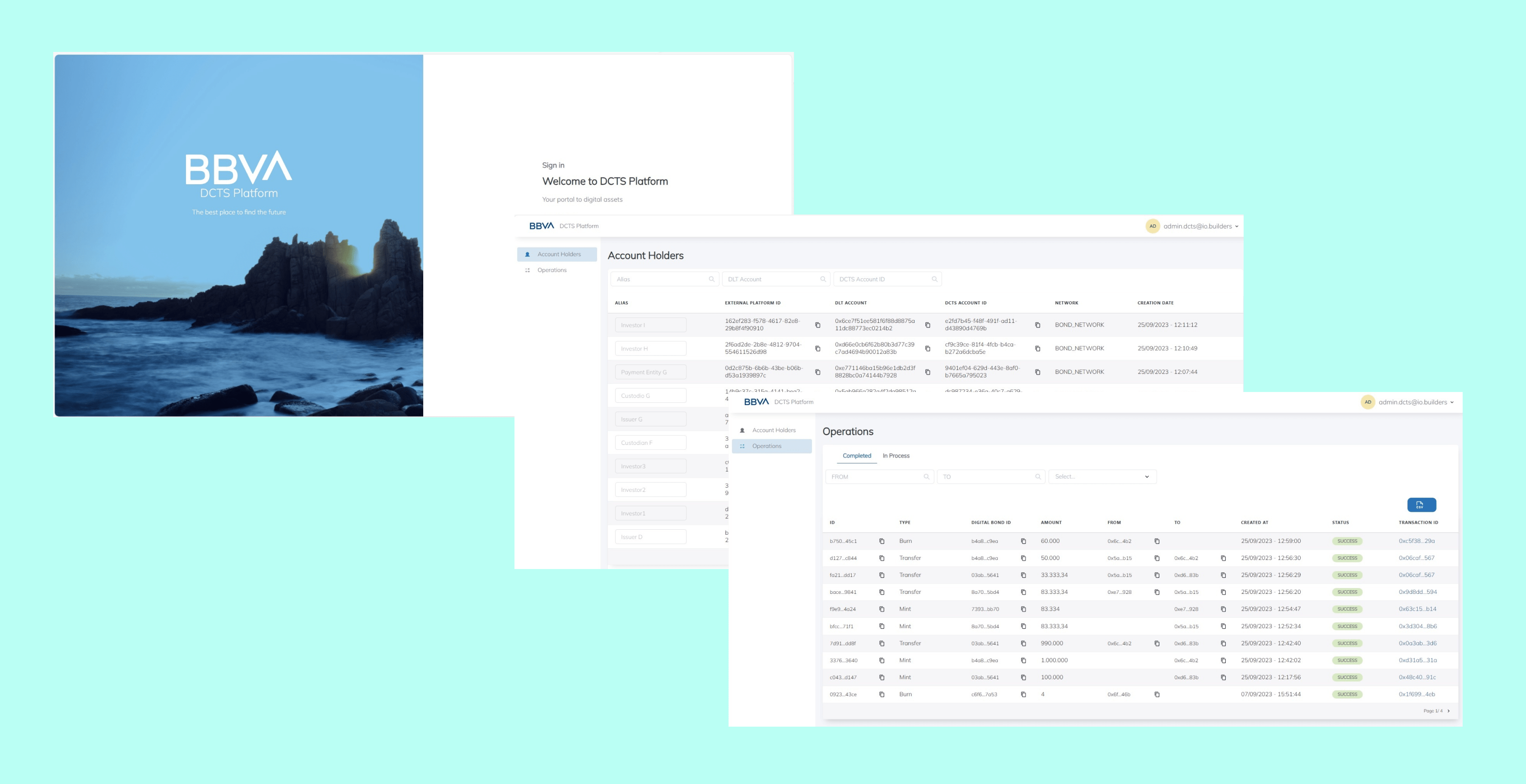Click the Investor I alias field
Viewport: 1526px width, 784px height.
pos(650,325)
